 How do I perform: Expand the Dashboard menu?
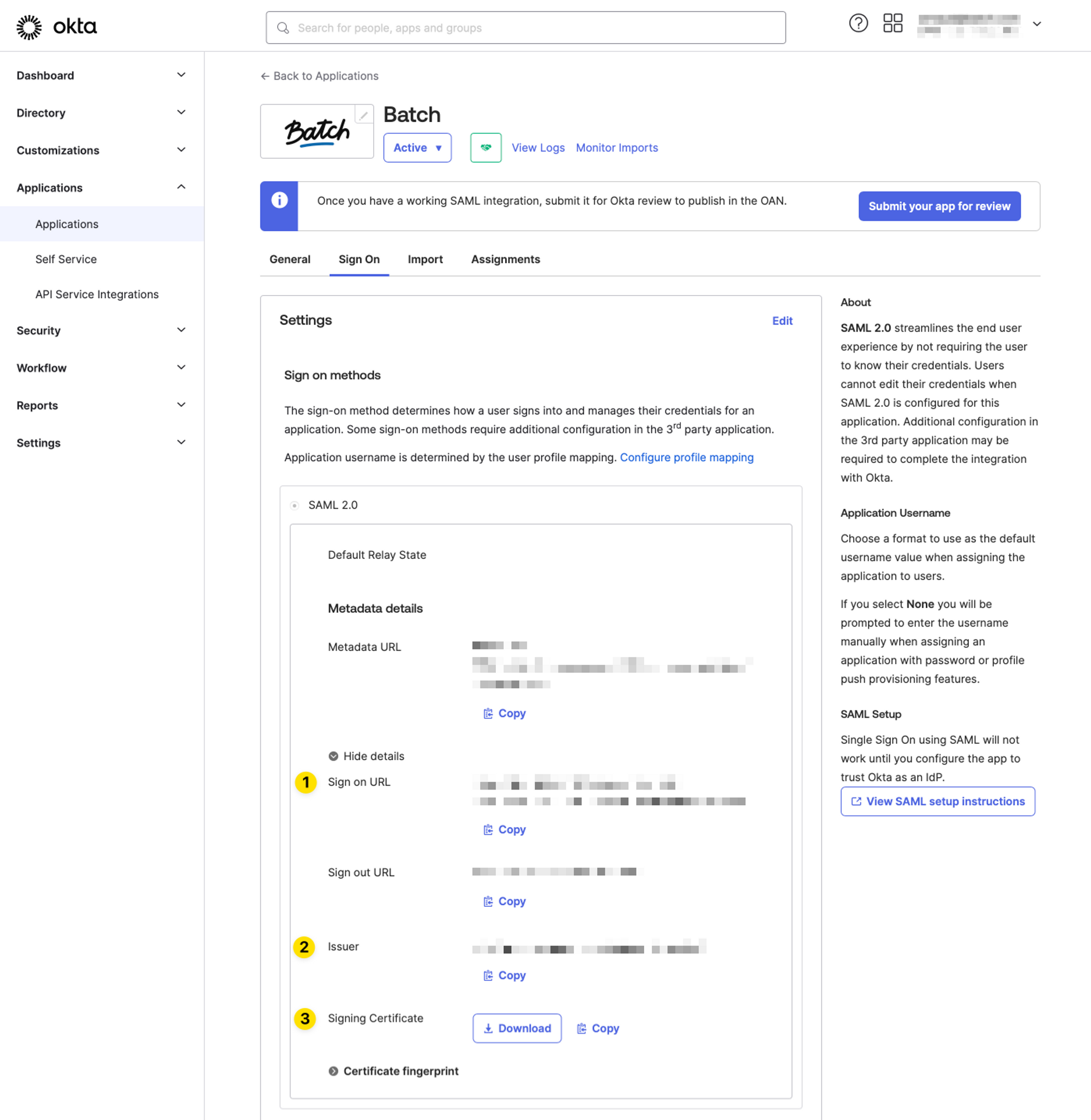point(102,76)
